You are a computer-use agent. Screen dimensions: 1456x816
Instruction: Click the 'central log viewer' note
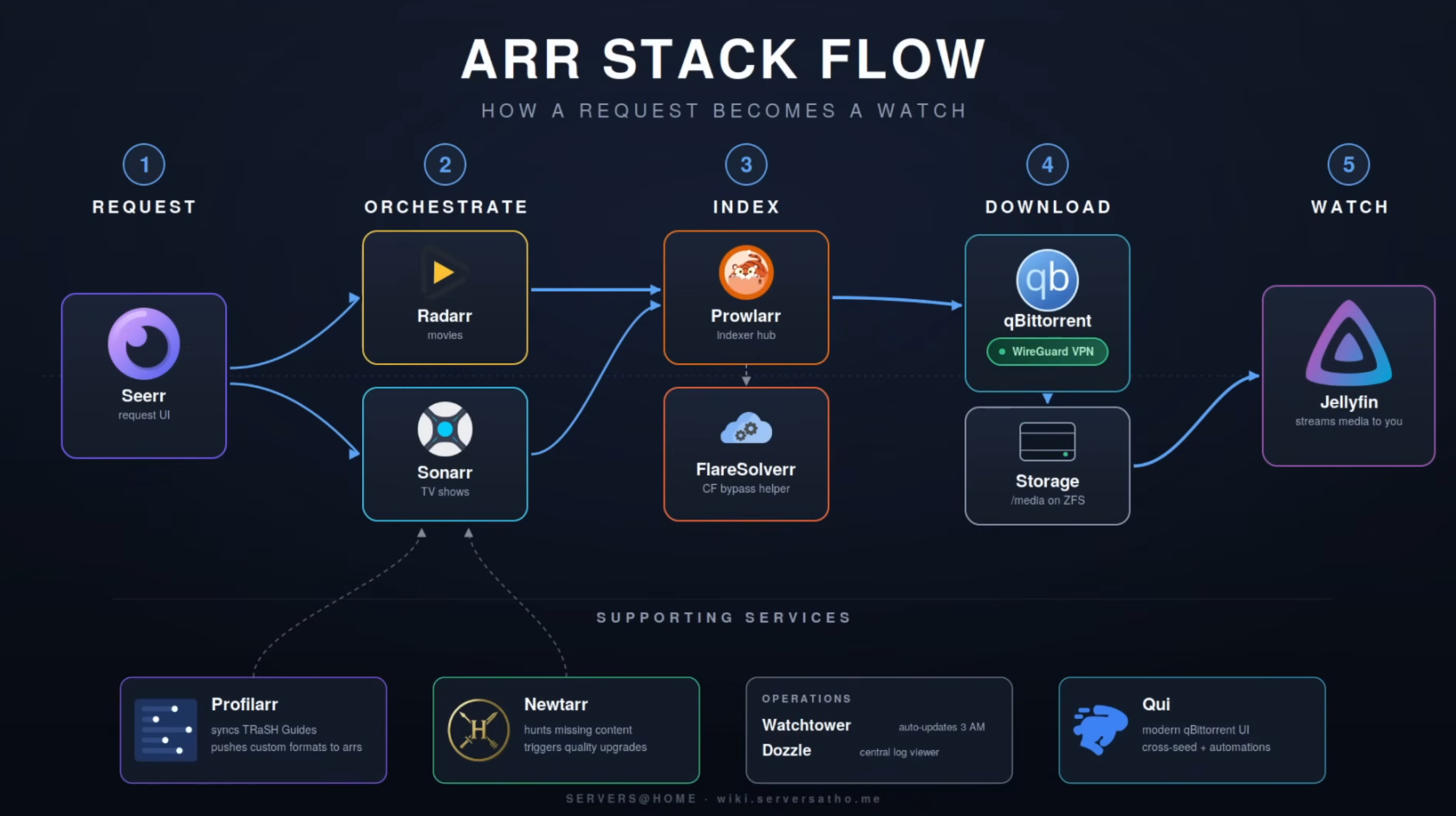[x=899, y=753]
